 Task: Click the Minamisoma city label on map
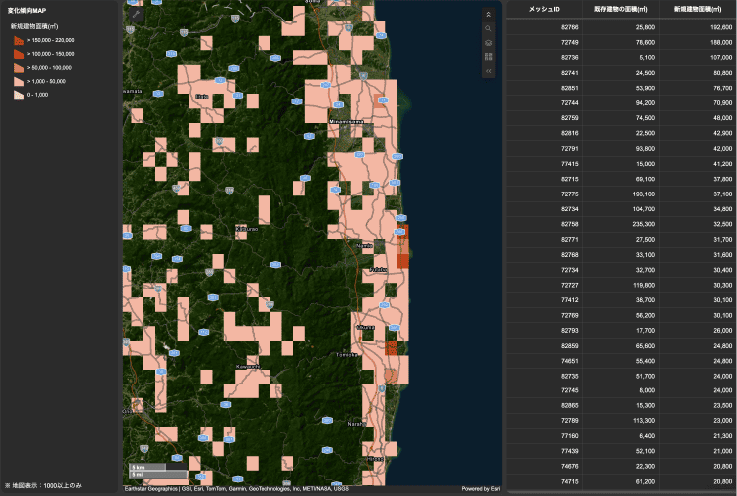click(x=348, y=122)
